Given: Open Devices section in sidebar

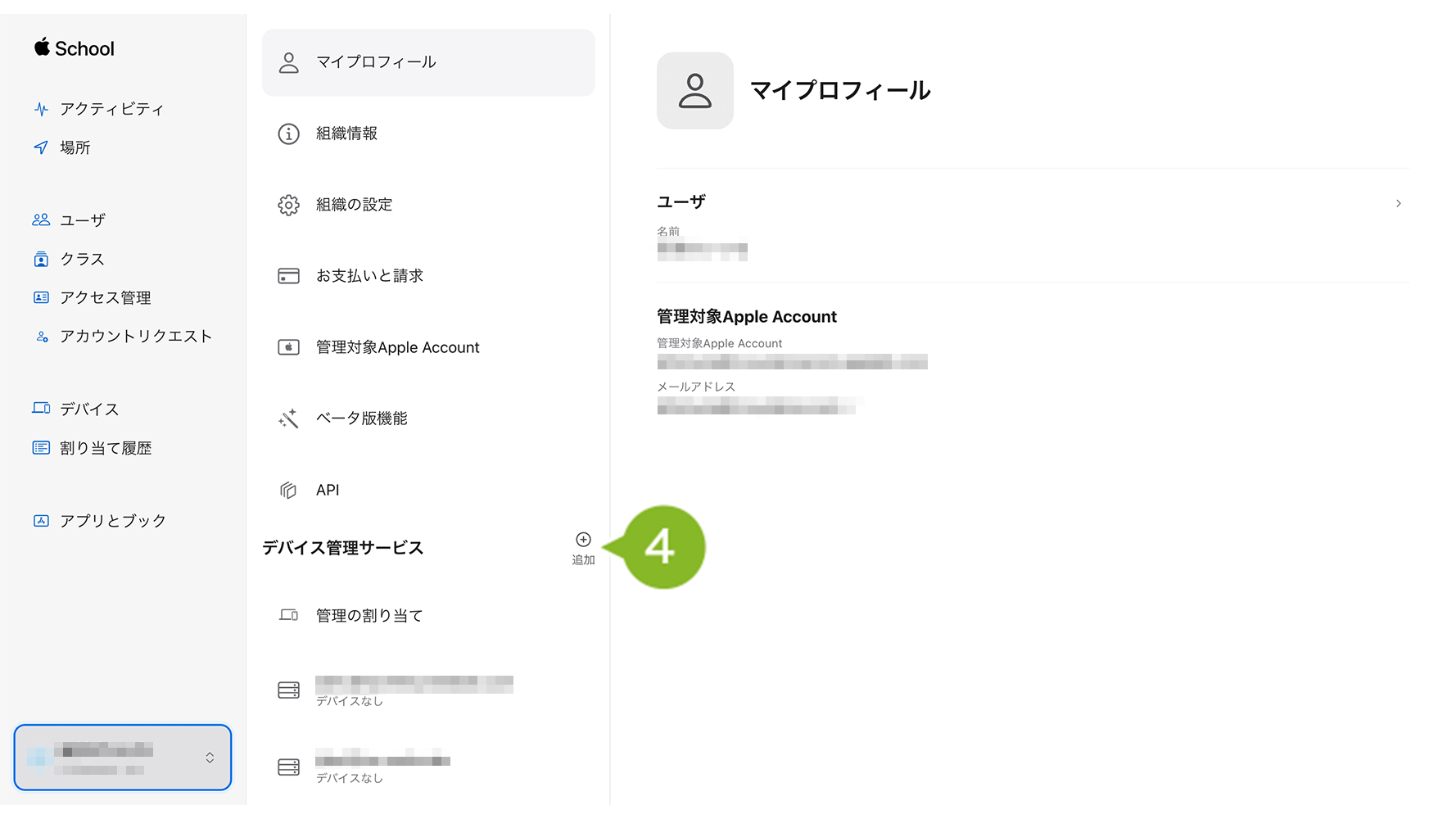Looking at the screenshot, I should tap(89, 409).
